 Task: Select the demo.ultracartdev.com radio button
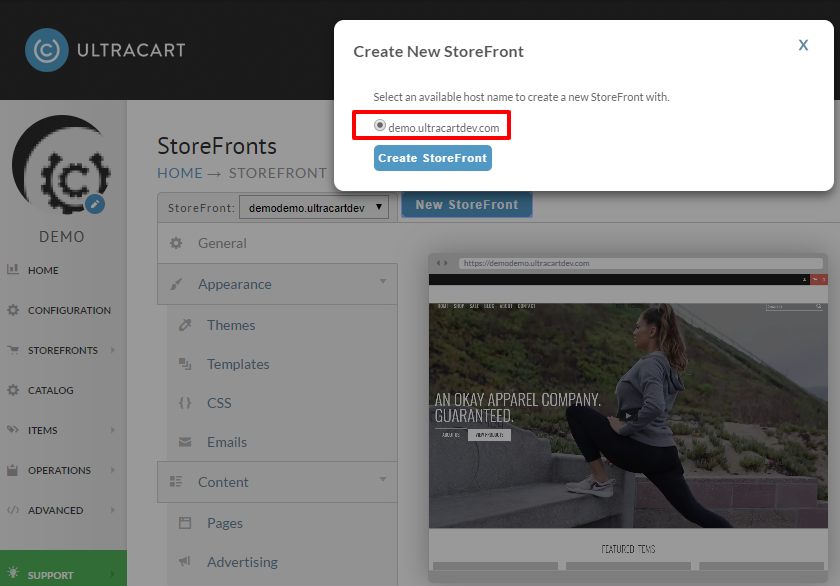pos(380,125)
